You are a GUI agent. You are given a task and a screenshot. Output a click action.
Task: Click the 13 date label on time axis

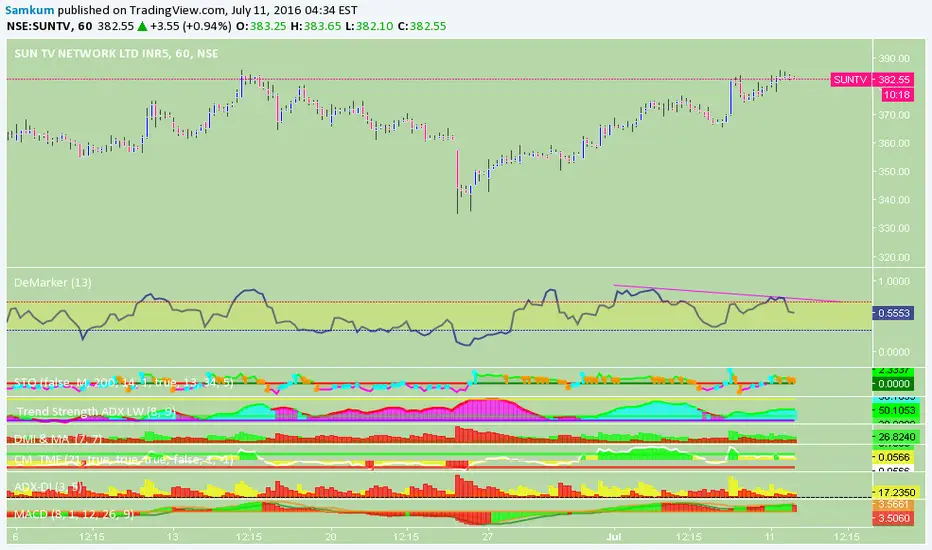[172, 536]
